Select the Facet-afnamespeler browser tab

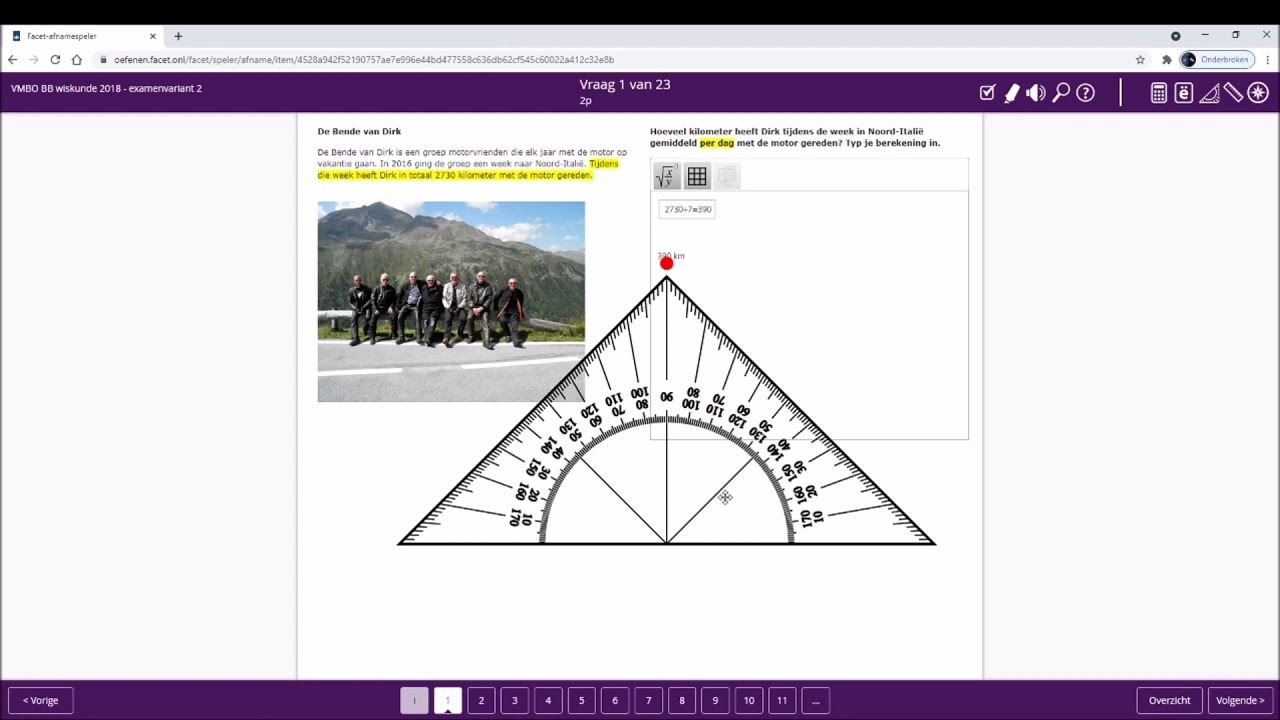(84, 36)
